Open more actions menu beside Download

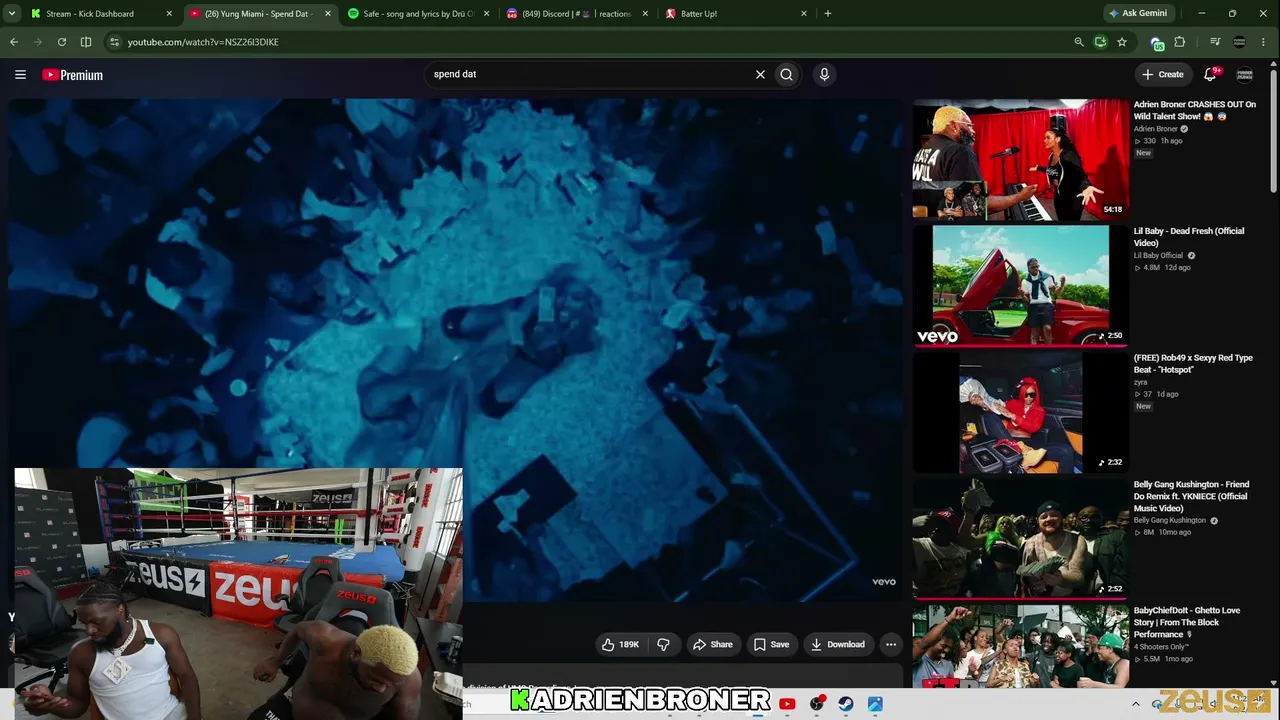click(891, 644)
